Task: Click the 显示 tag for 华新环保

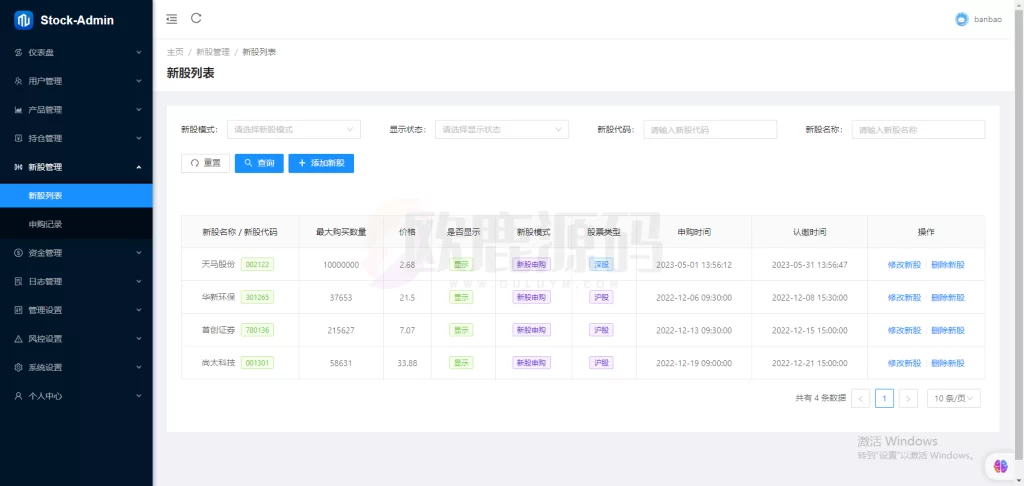Action: pyautogui.click(x=461, y=297)
